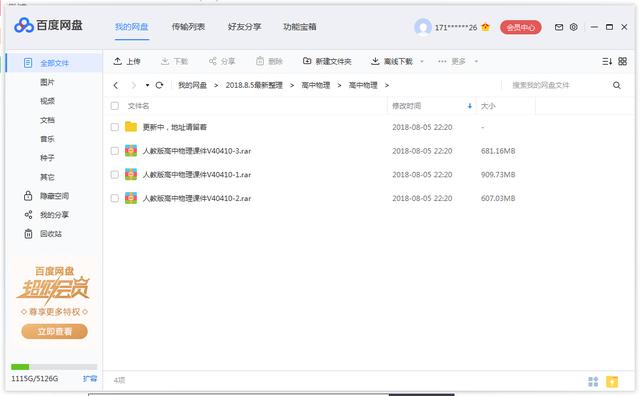Click the my shares sidebar icon
Viewport: 640px width, 396px height.
[28, 215]
